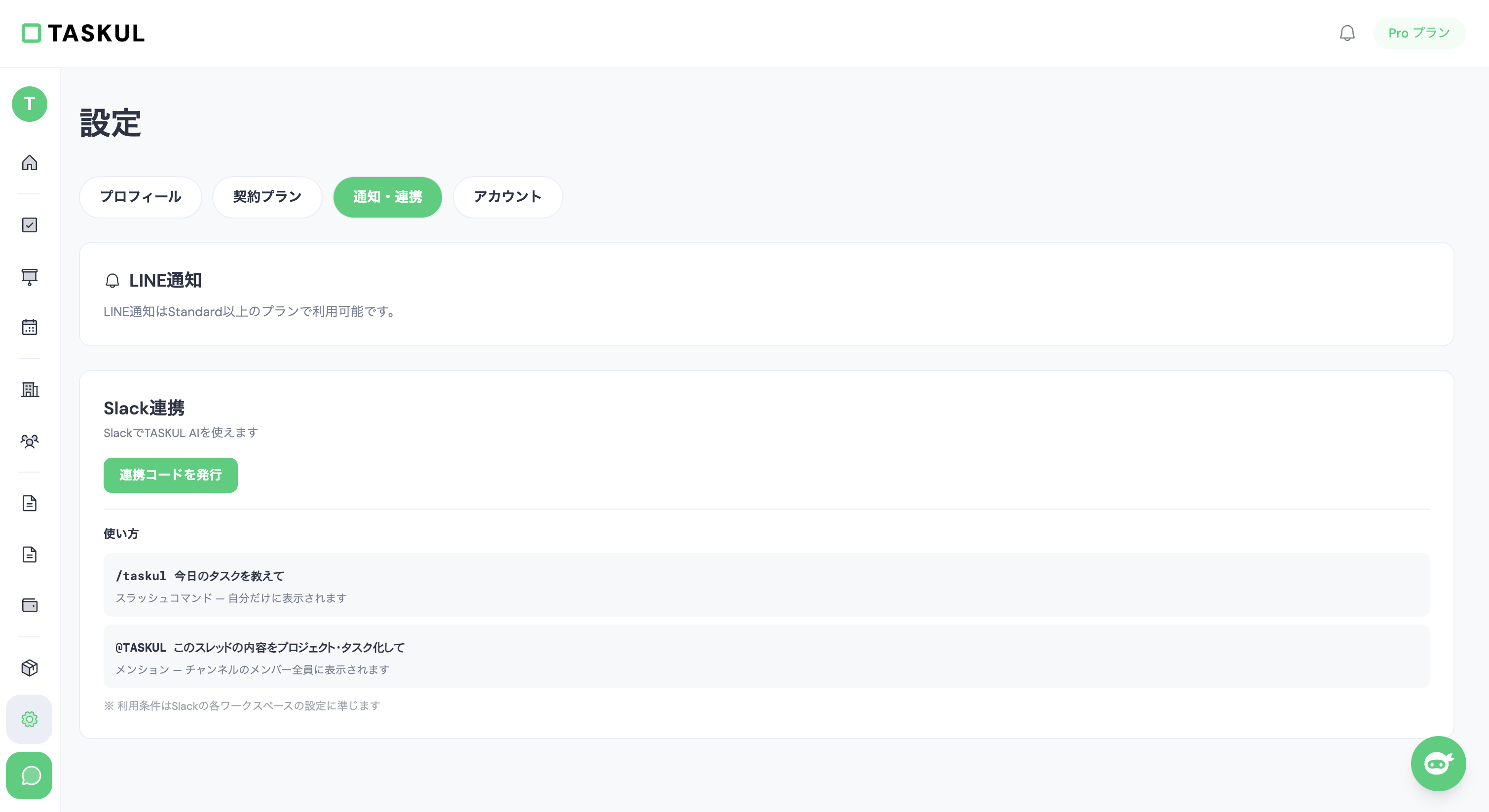Open the notification bell in the header
This screenshot has width=1489, height=812.
tap(1347, 33)
